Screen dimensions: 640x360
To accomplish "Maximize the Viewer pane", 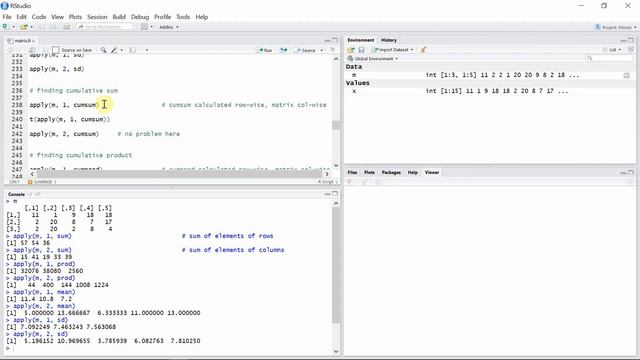I will coord(631,173).
